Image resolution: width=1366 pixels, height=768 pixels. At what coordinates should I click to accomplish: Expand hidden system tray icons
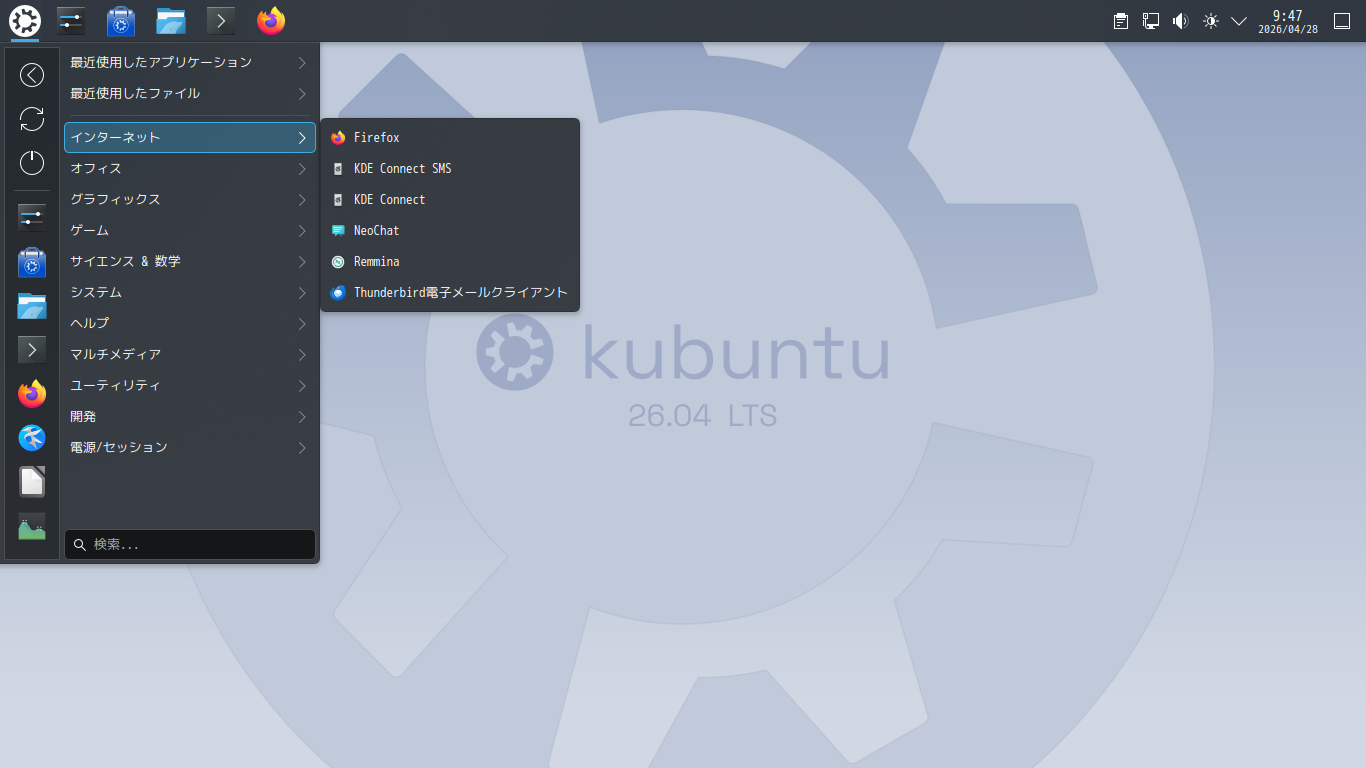click(x=1238, y=19)
